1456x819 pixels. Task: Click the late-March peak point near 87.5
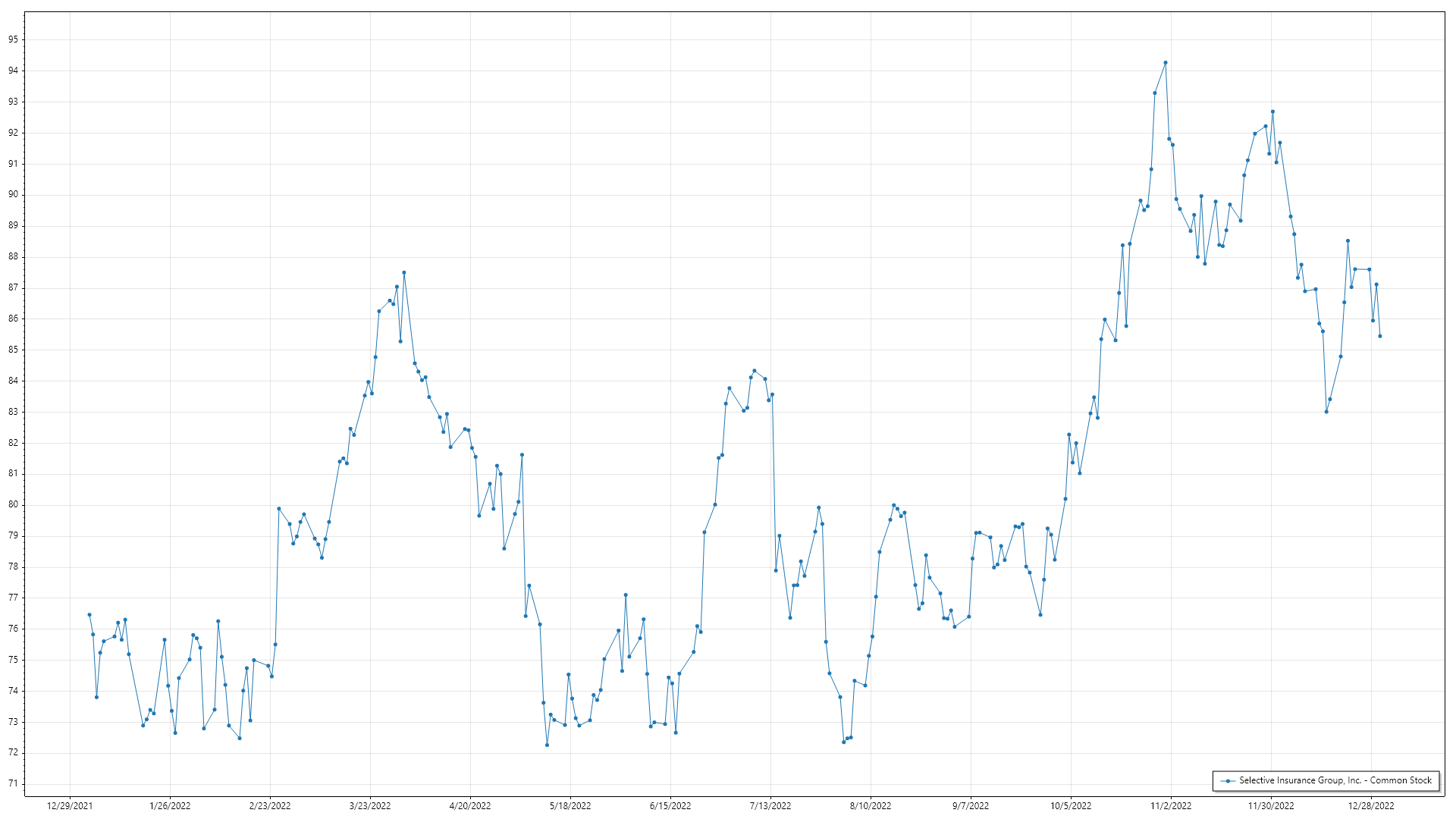tap(404, 272)
